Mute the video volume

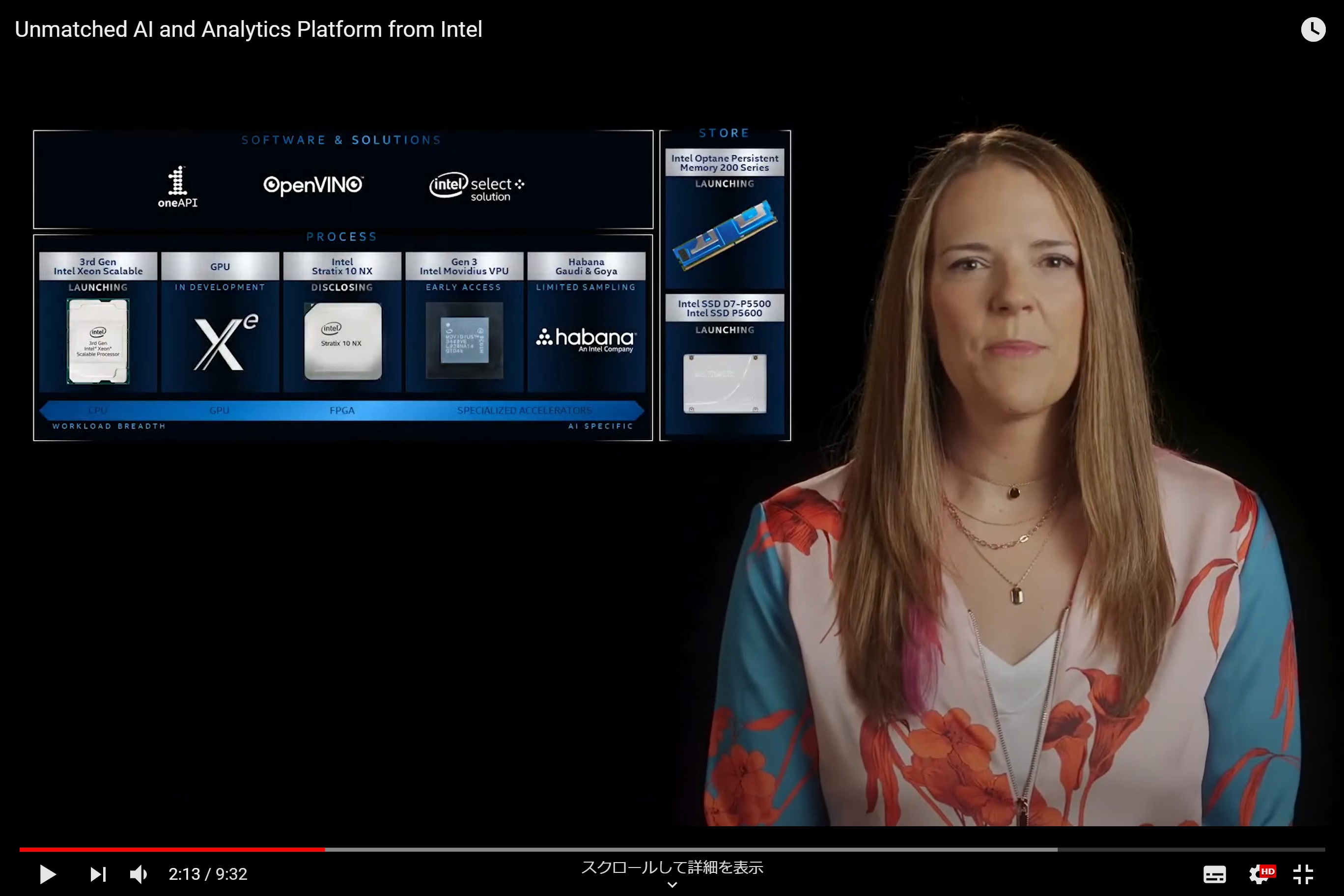tap(139, 874)
